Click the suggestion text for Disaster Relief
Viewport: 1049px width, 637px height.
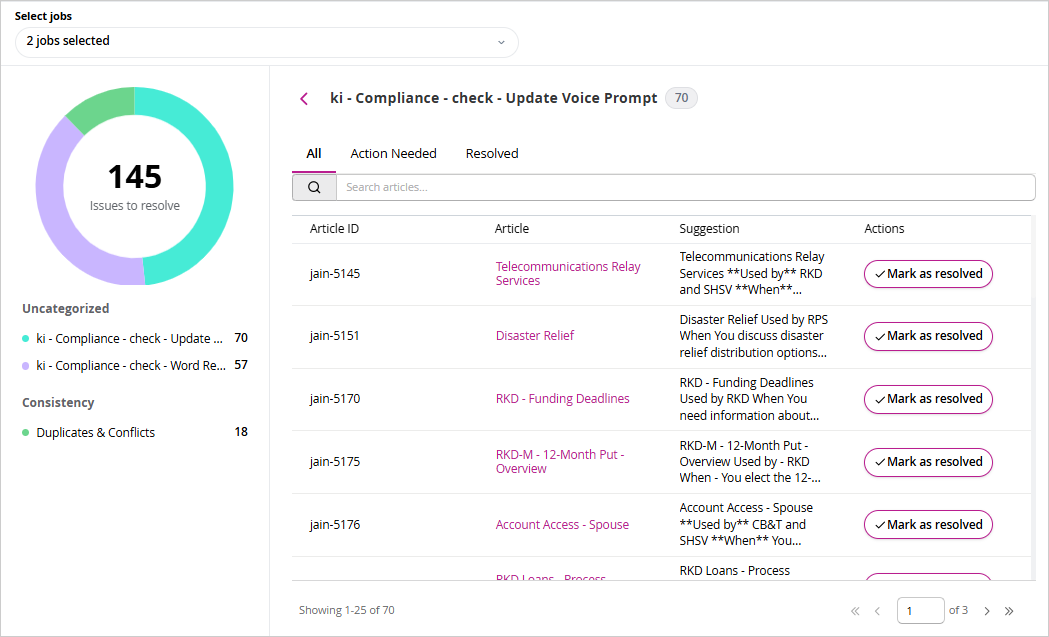754,336
